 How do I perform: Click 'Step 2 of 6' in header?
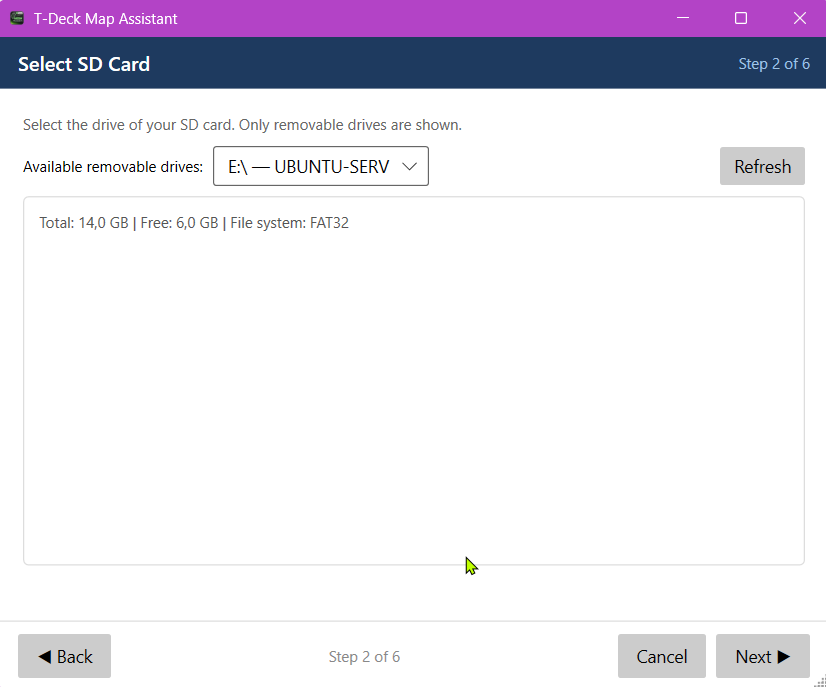point(774,64)
